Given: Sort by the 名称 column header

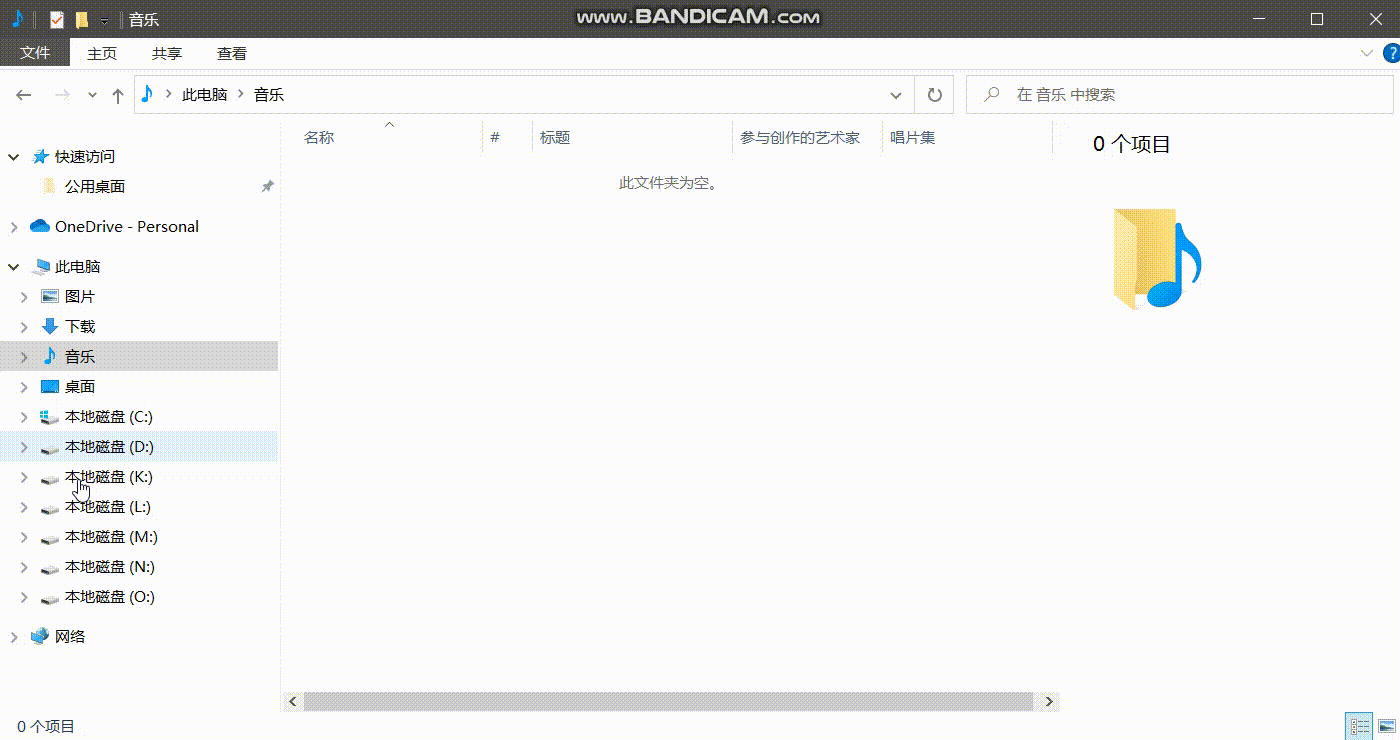Looking at the screenshot, I should [319, 138].
